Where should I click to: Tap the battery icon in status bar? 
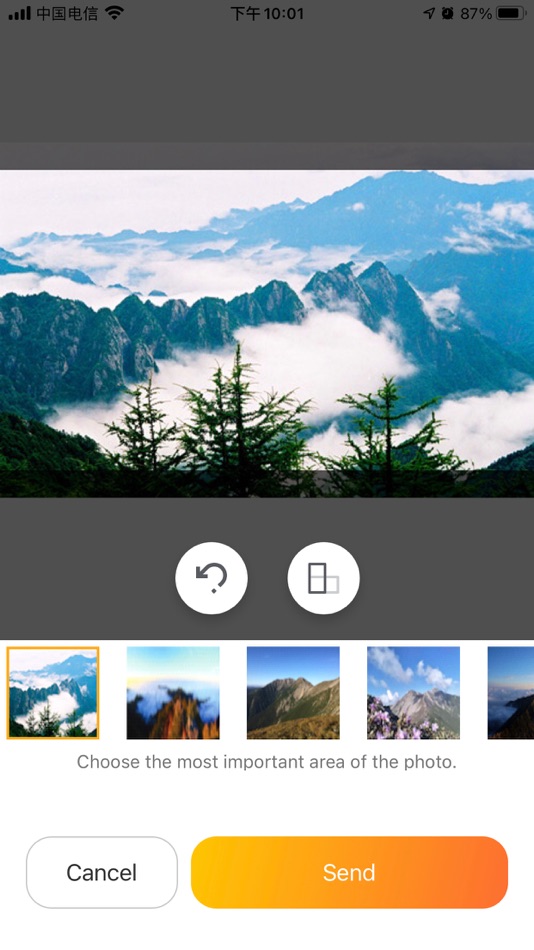coord(510,13)
